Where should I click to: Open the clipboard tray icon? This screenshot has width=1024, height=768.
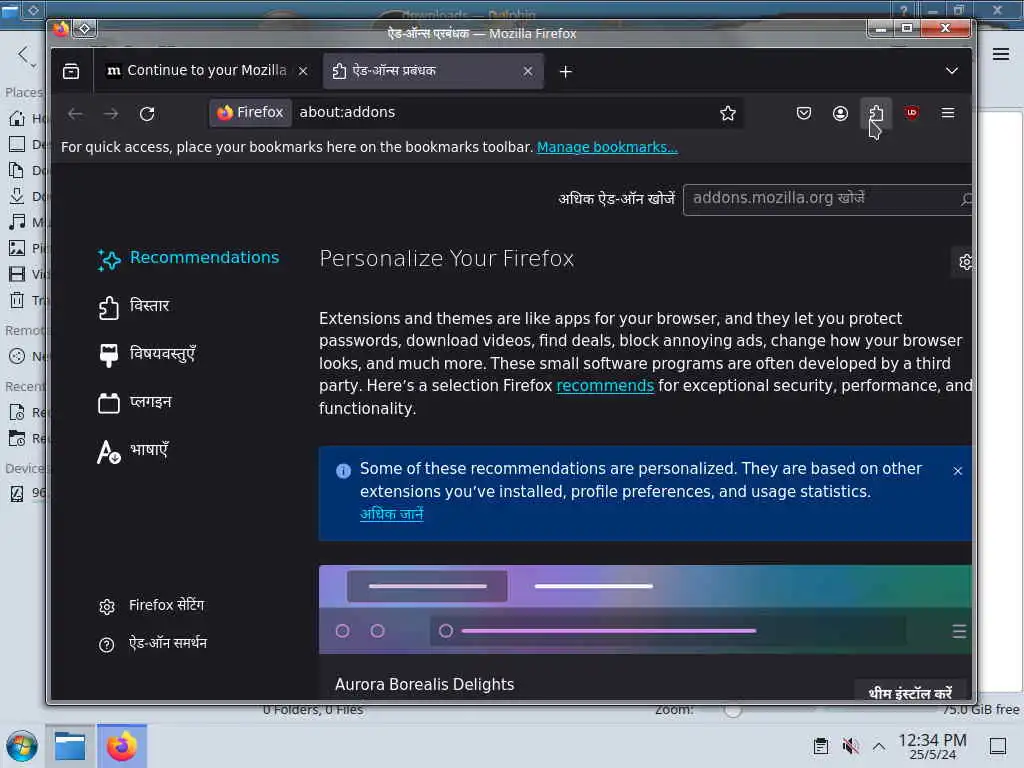(x=821, y=746)
